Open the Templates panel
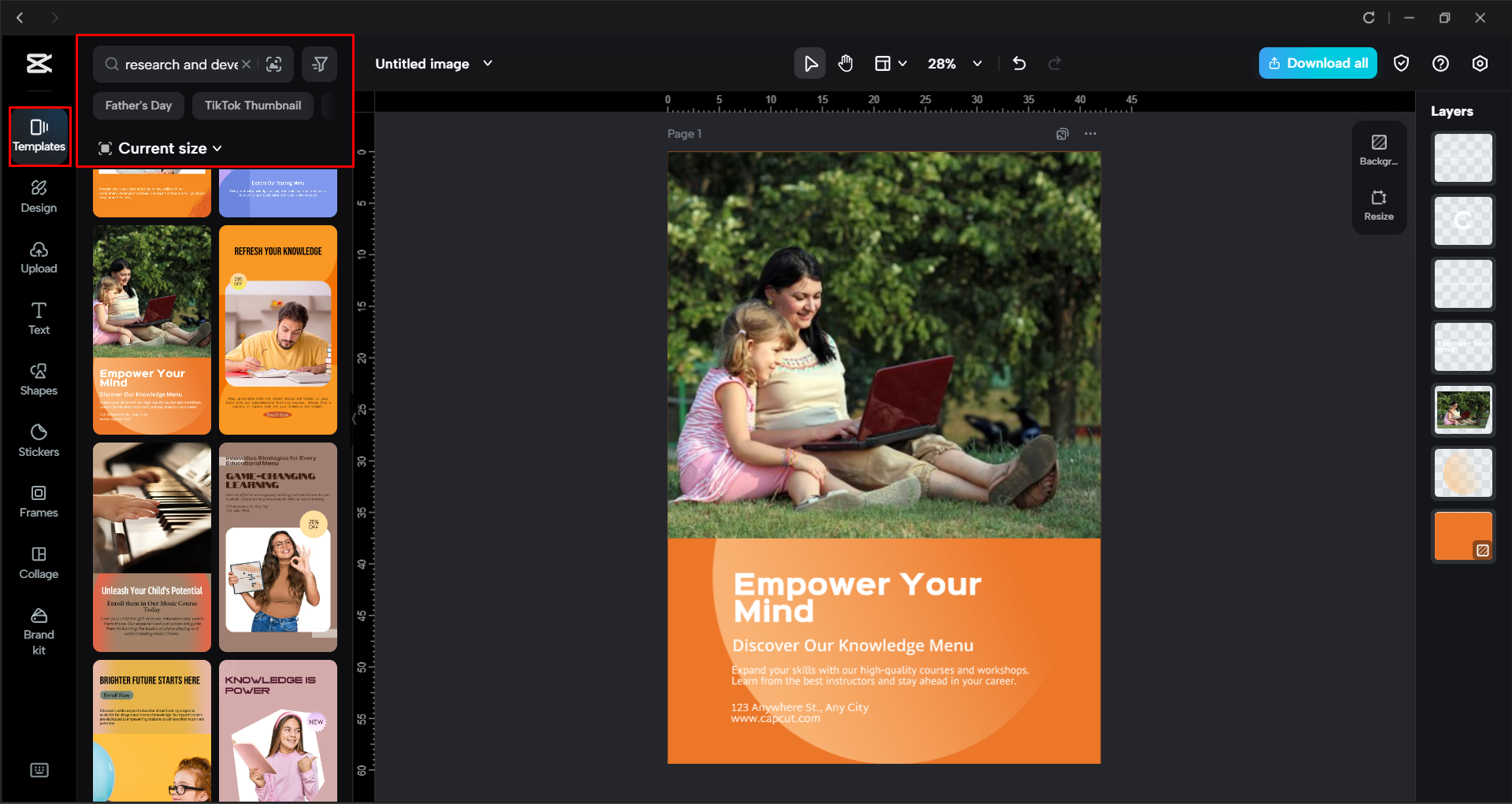1512x804 pixels. (x=39, y=135)
